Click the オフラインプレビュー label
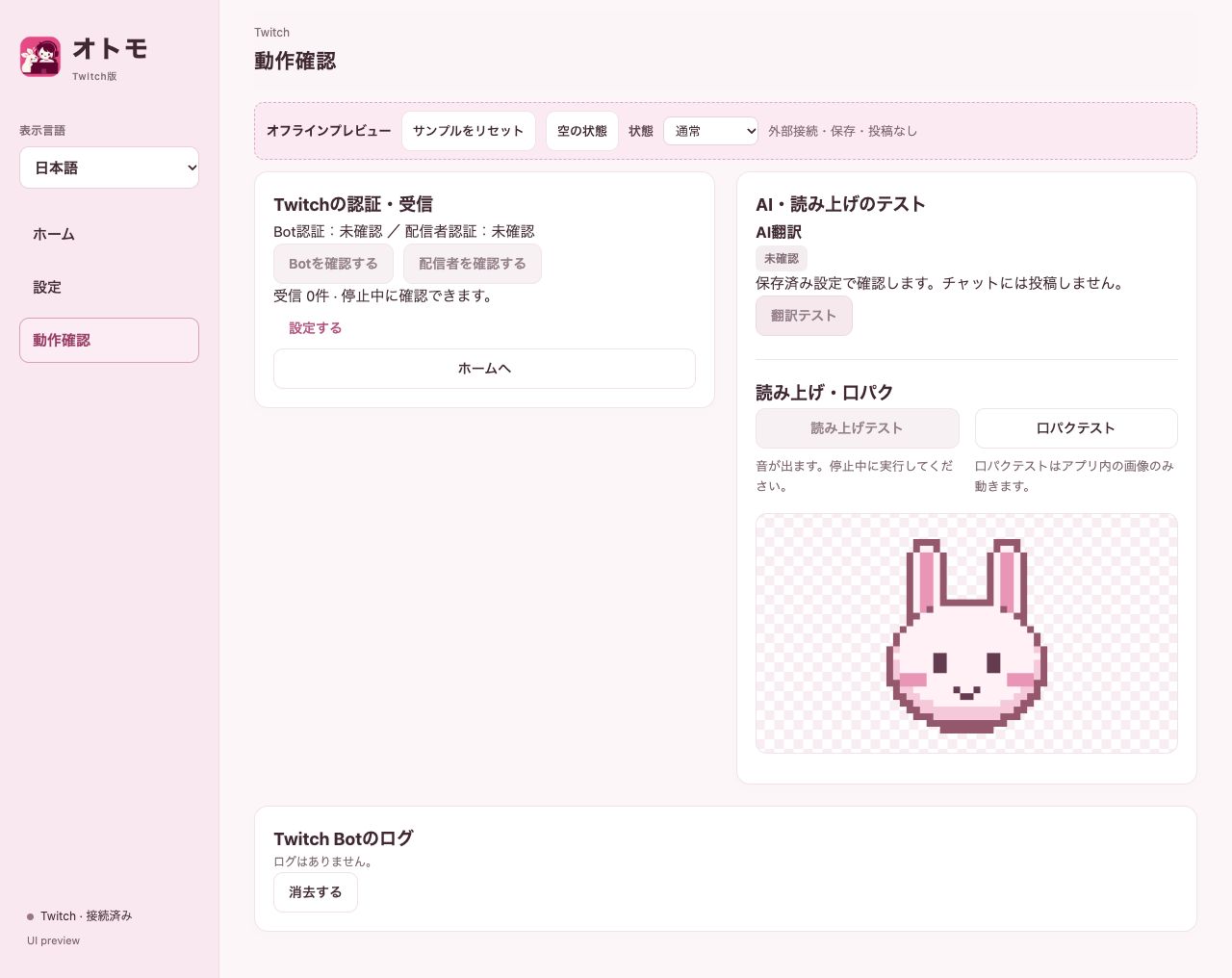The height and width of the screenshot is (978, 1232). pos(329,131)
